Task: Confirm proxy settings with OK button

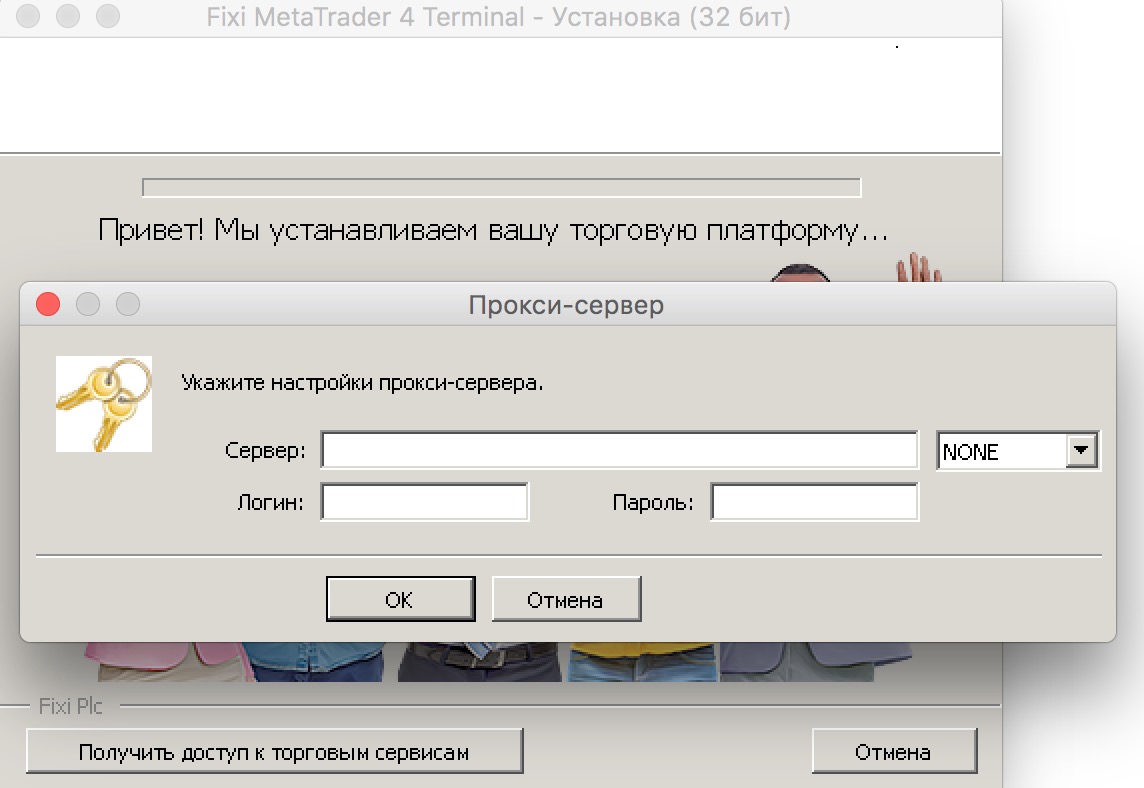Action: [401, 599]
